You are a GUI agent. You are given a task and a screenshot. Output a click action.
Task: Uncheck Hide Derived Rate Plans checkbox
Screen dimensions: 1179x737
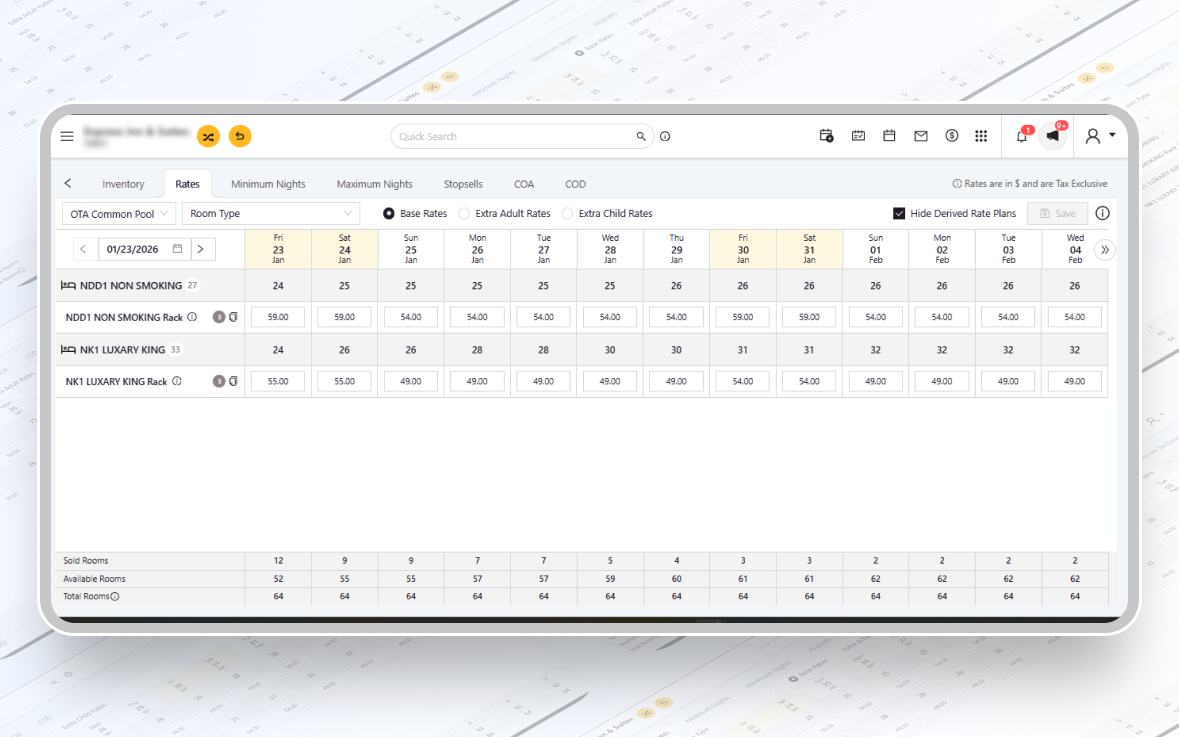(899, 213)
